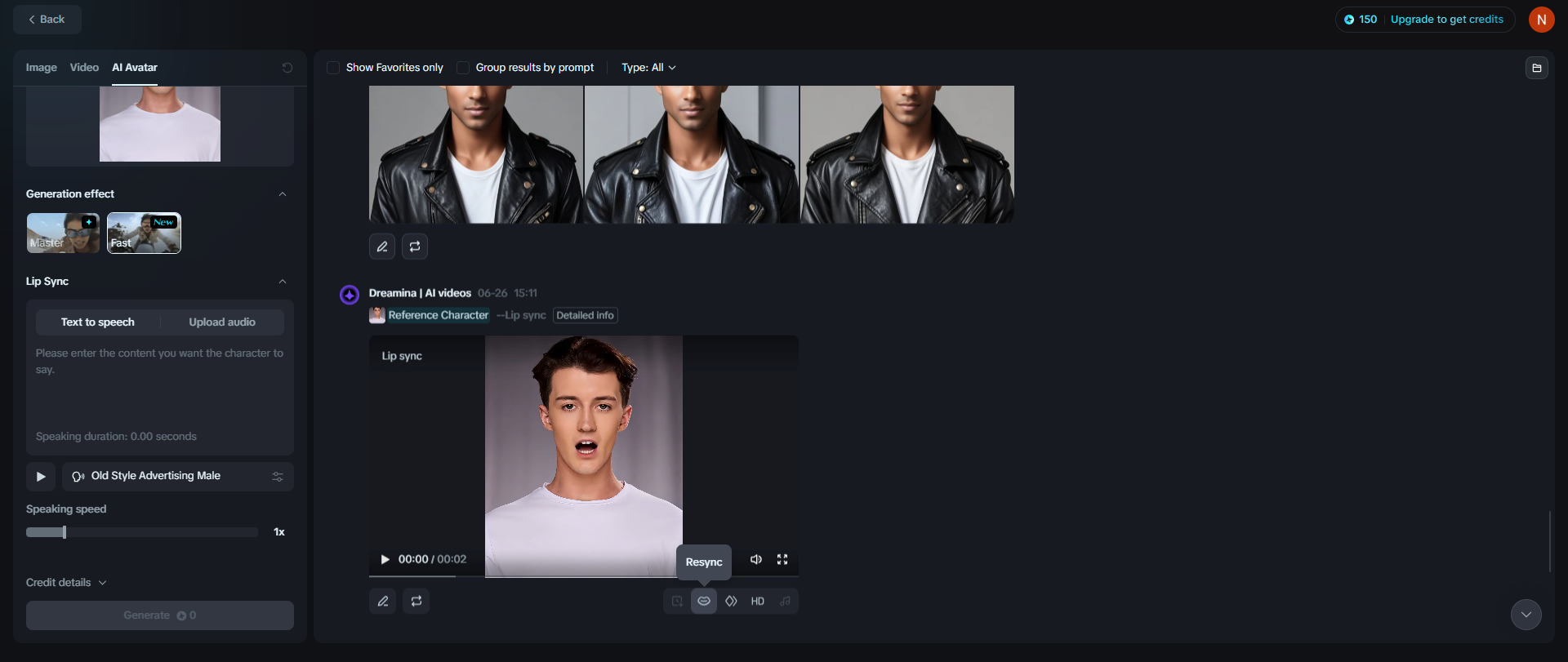The width and height of the screenshot is (1568, 662).
Task: Switch to the Image tab
Action: pos(41,68)
